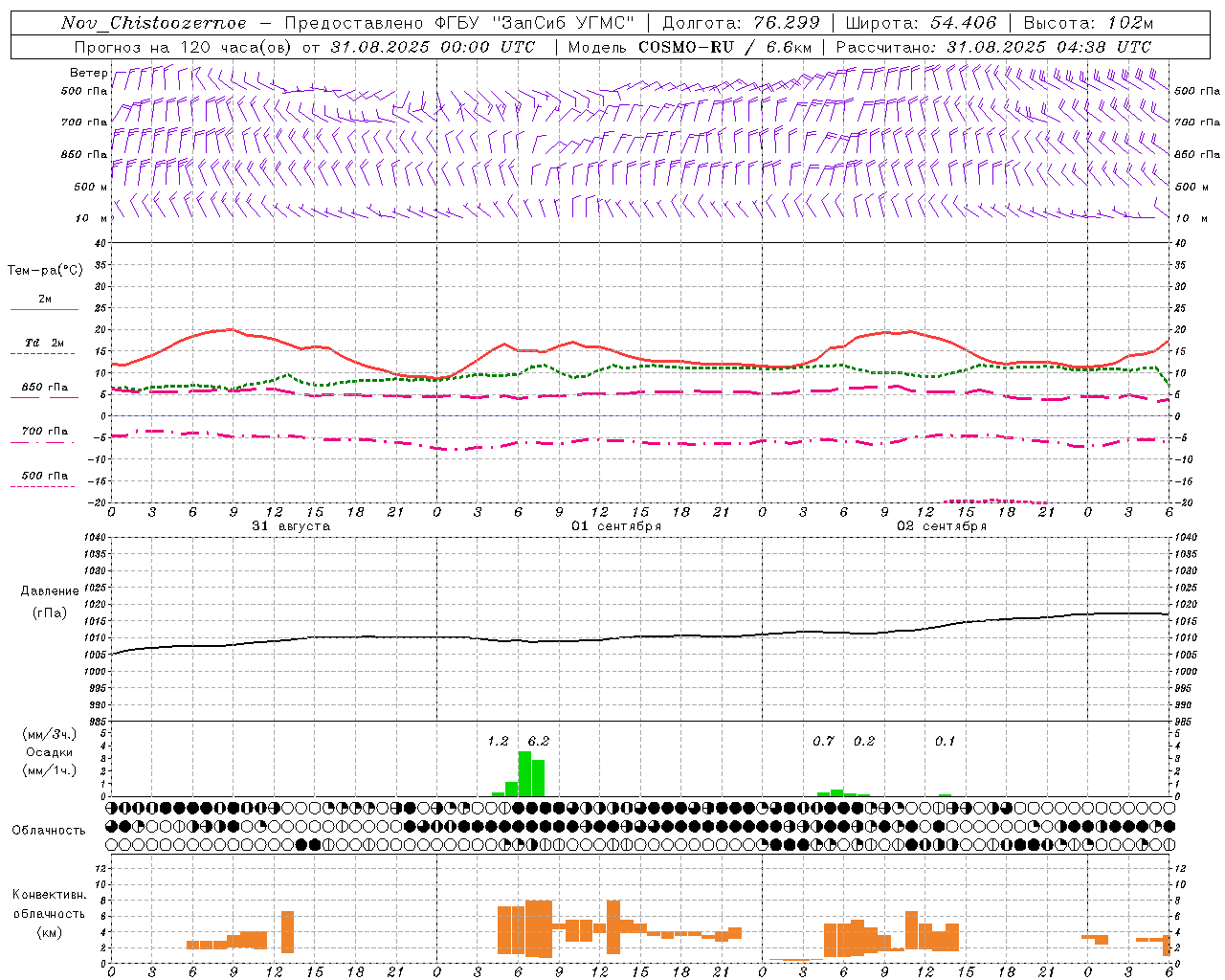Click the Давление pressure panel label
Screen dimensions: 1225x980
click(50, 591)
